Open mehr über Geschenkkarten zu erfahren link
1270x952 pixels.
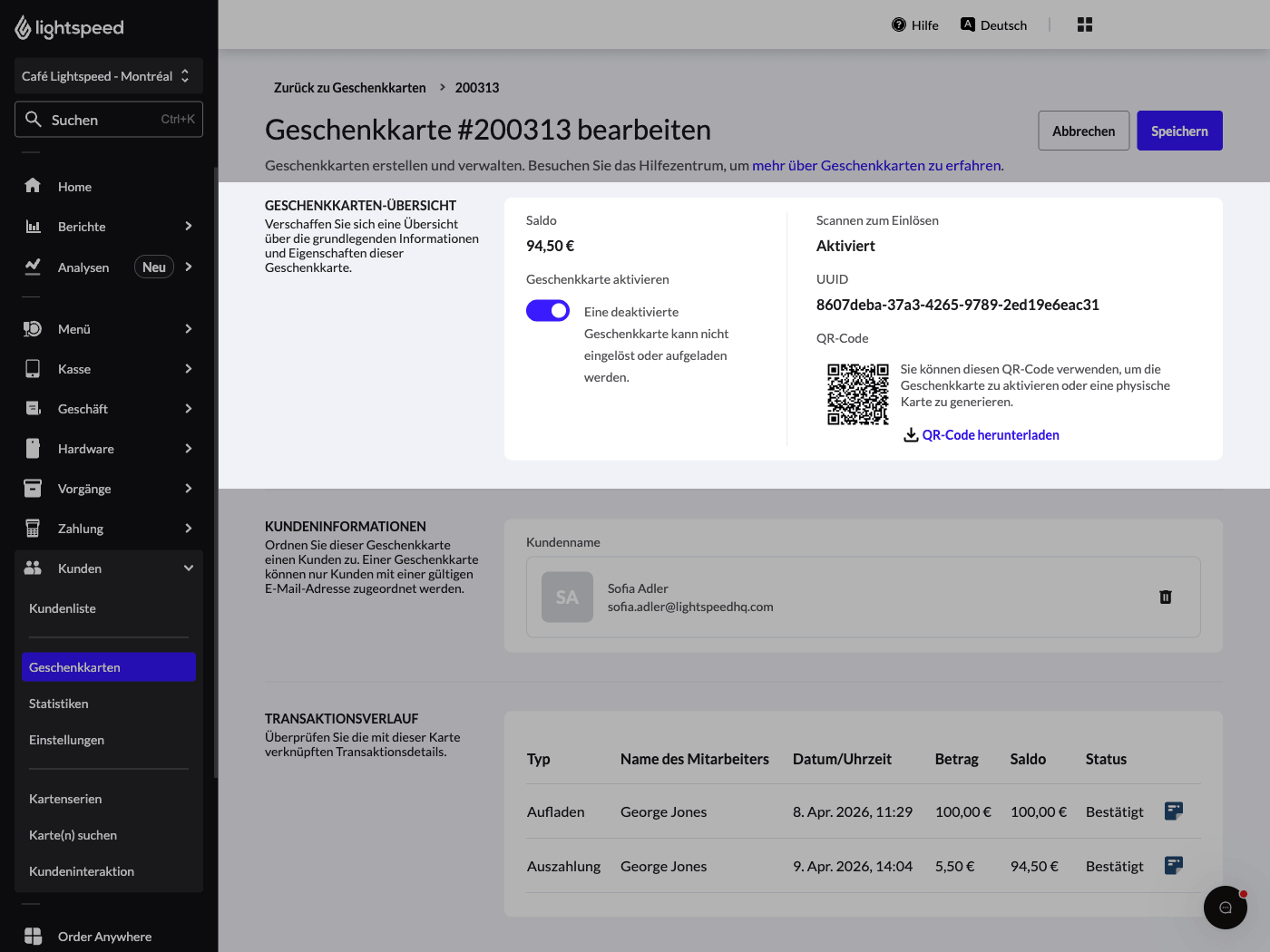[876, 165]
